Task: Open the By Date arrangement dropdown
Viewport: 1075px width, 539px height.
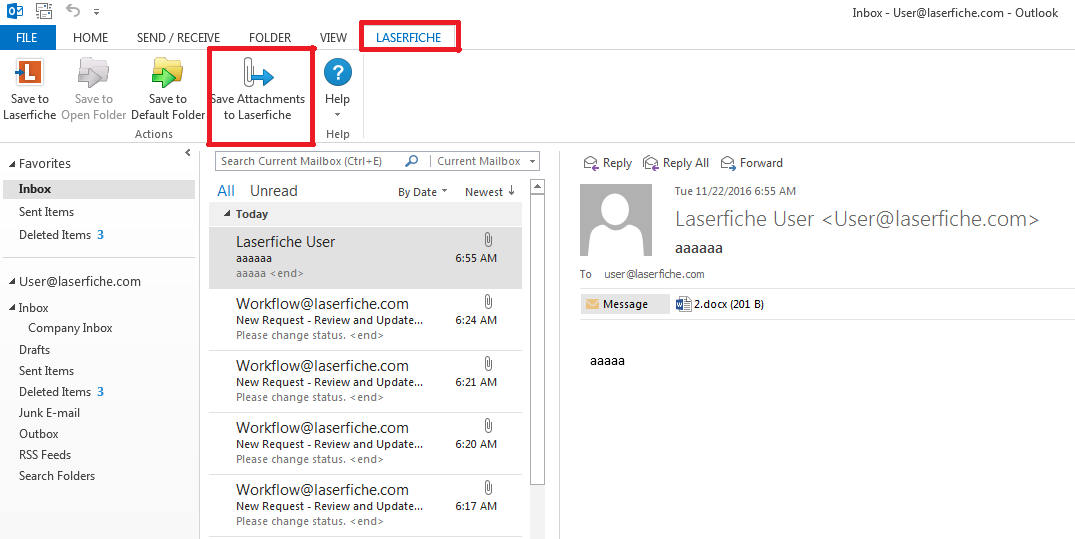Action: 422,192
